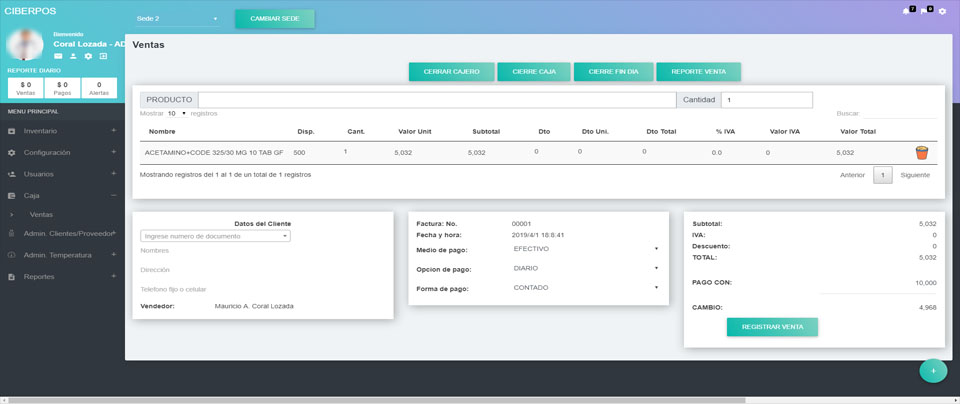Click the Admin. Temperatura info icon

pyautogui.click(x=11, y=255)
